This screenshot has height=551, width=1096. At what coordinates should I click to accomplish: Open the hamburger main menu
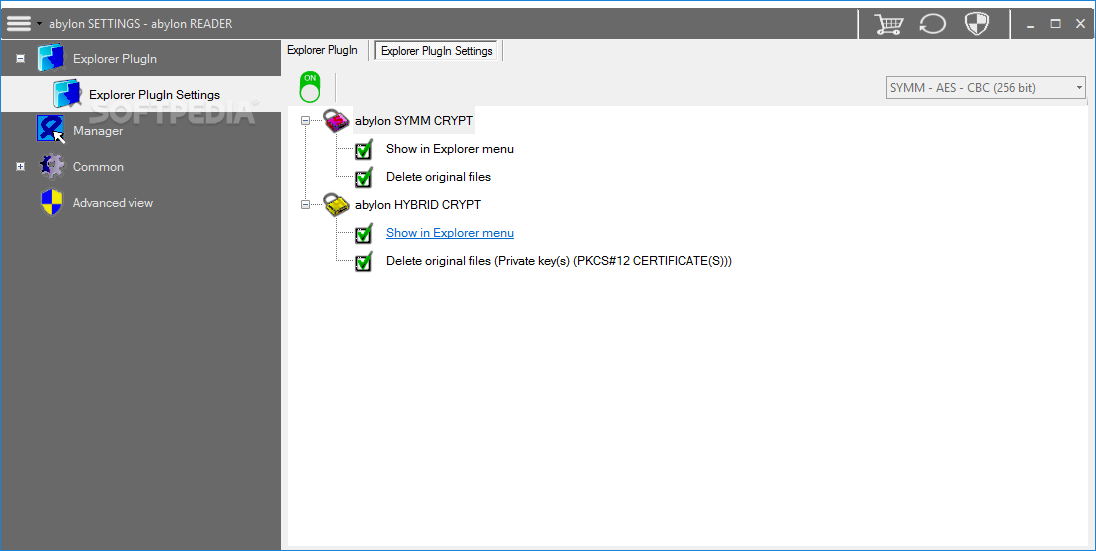19,23
